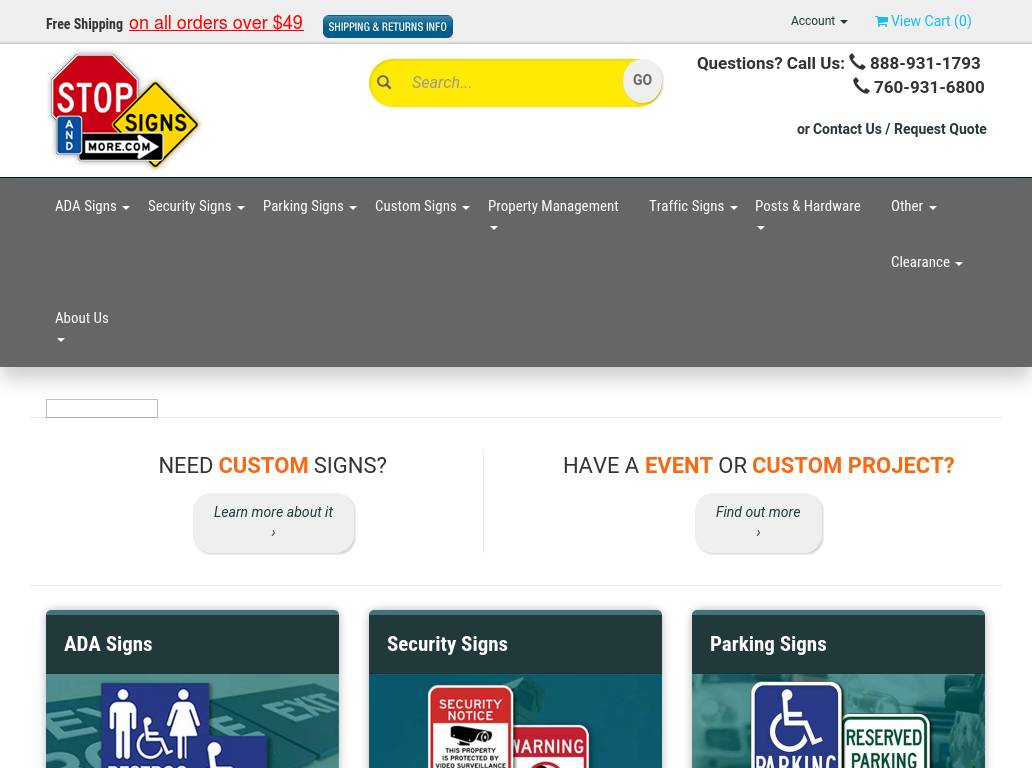Click the phone icon beside 760-931-6800
This screenshot has width=1032, height=768.
(x=861, y=86)
